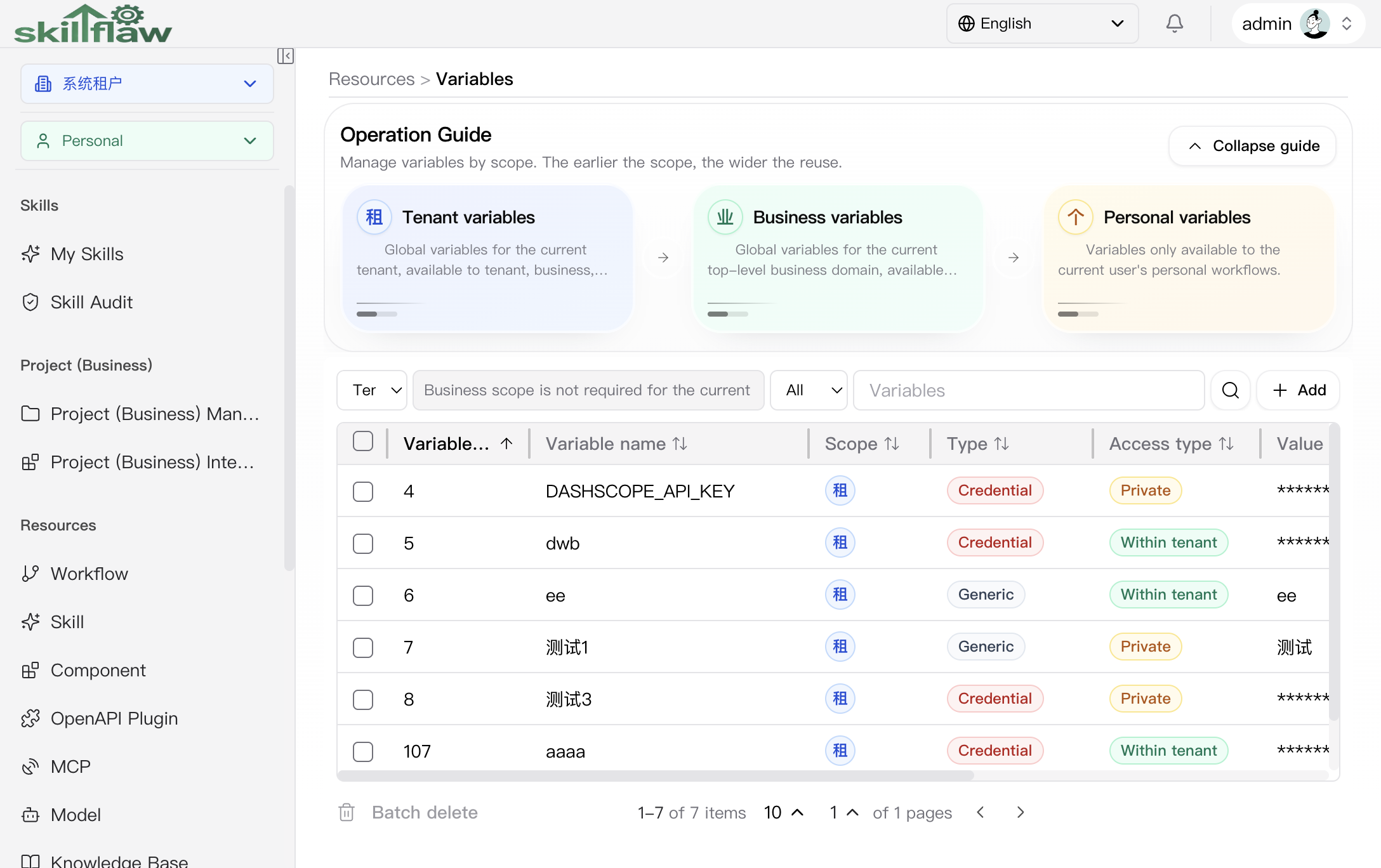Click the Variables search input field
1381x868 pixels.
(1029, 390)
